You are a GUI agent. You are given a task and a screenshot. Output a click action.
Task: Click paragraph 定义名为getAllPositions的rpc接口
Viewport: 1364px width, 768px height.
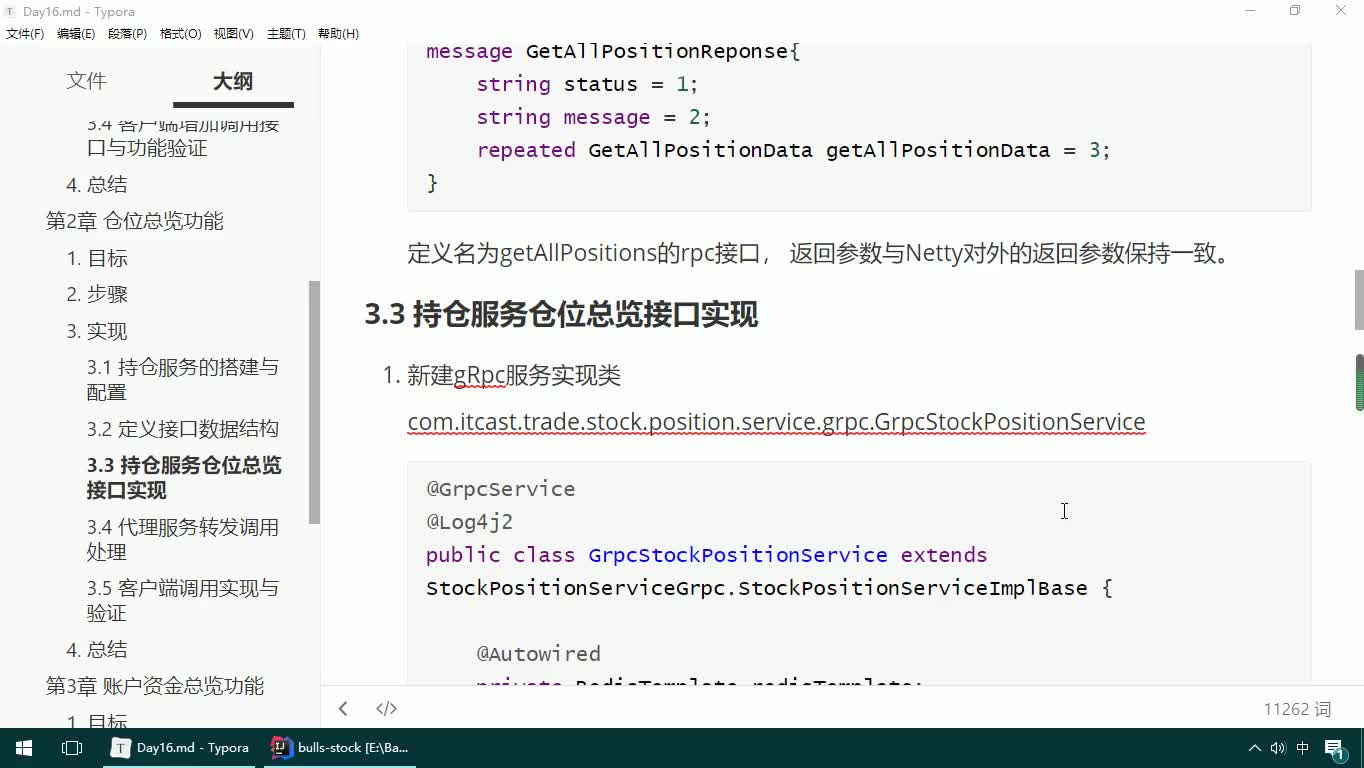[x=818, y=253]
